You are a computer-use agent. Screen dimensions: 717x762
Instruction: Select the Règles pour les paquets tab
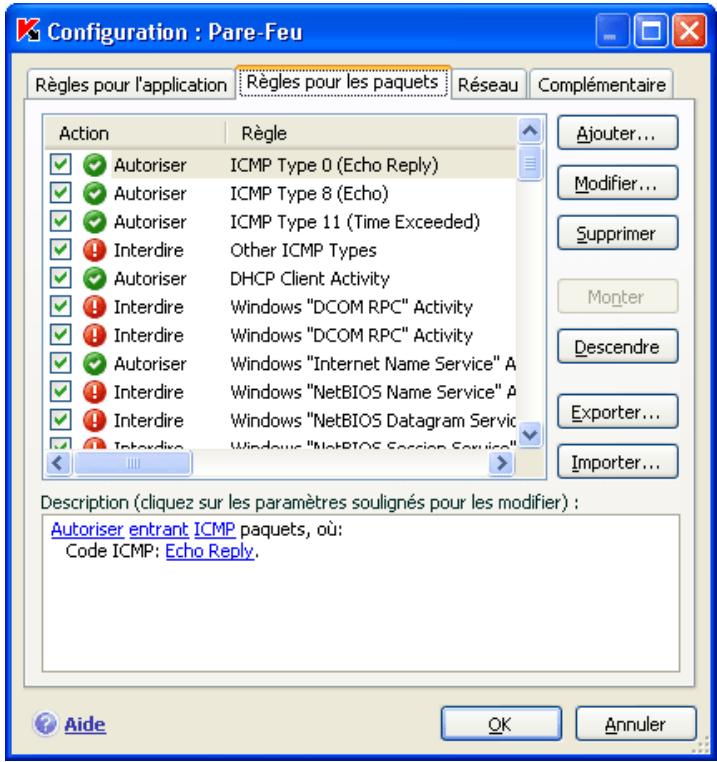tap(343, 82)
